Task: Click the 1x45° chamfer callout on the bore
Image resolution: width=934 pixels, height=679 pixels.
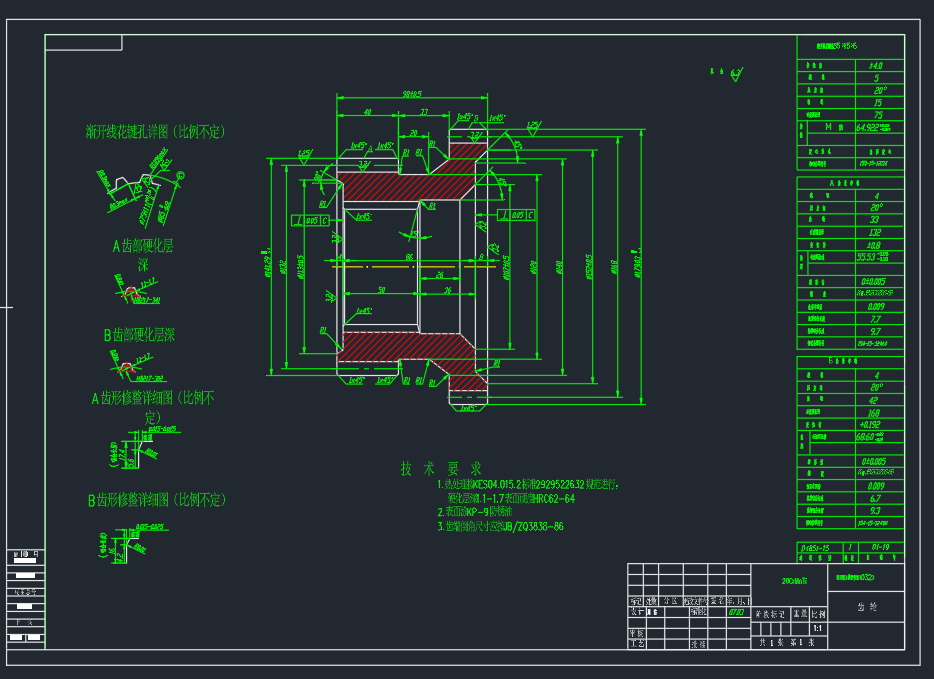Action: pos(366,214)
